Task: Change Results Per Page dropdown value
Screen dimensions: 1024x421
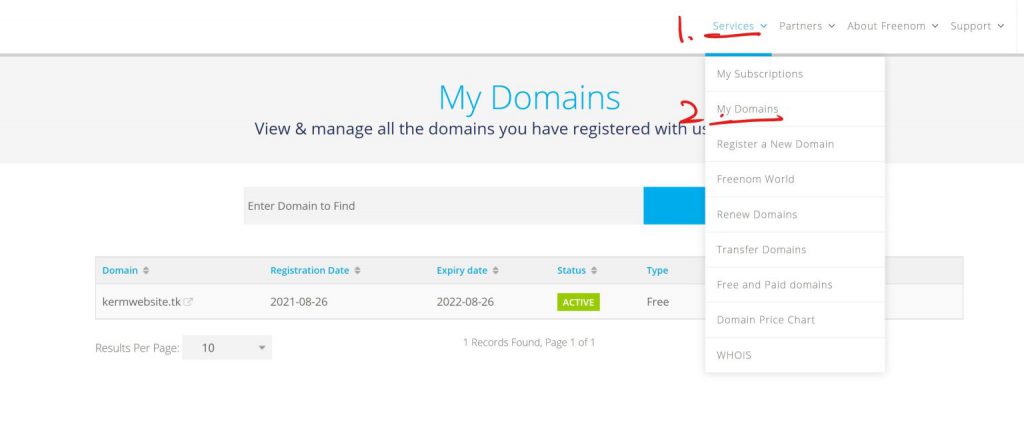Action: pos(227,348)
